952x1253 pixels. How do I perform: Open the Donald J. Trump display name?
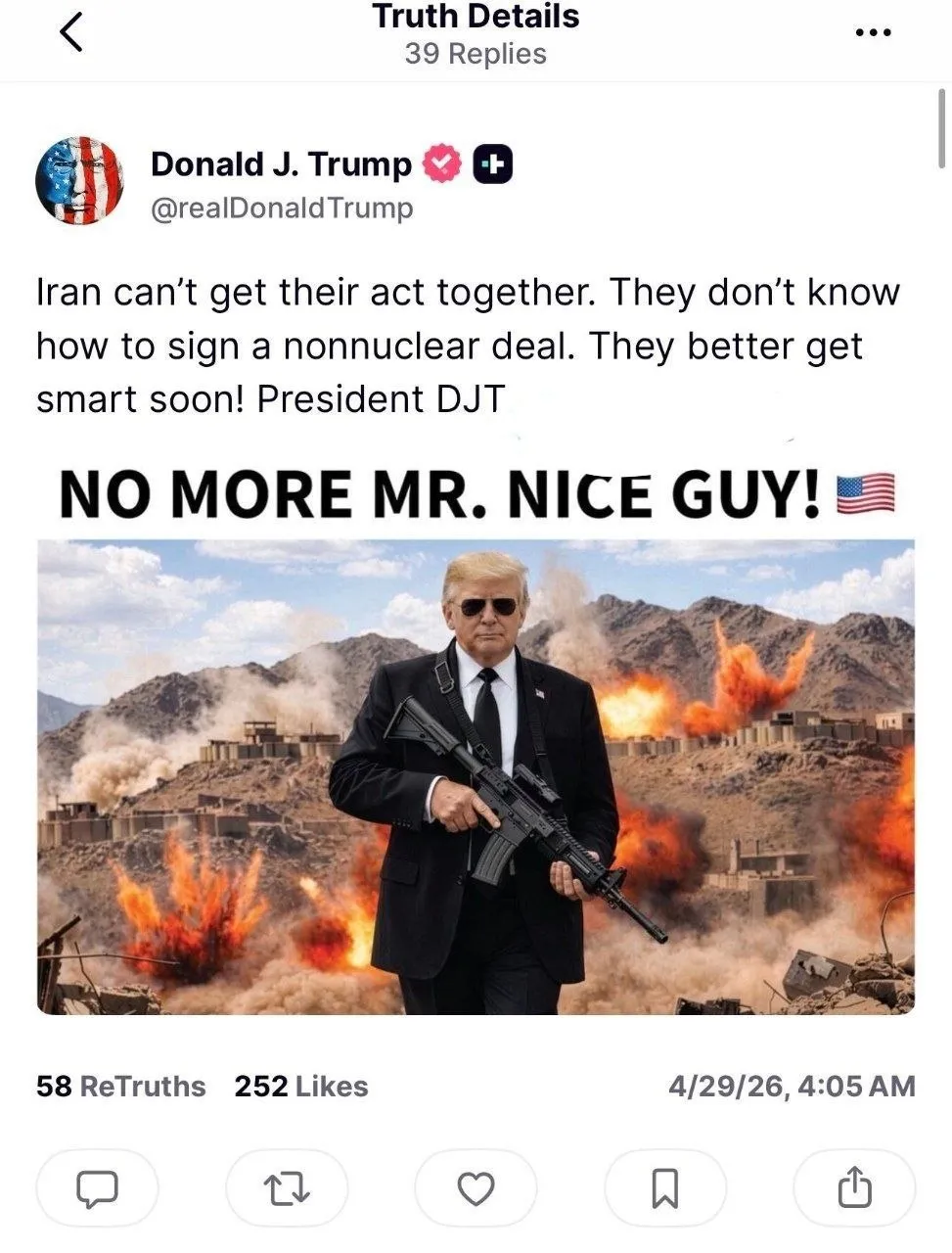coord(281,164)
